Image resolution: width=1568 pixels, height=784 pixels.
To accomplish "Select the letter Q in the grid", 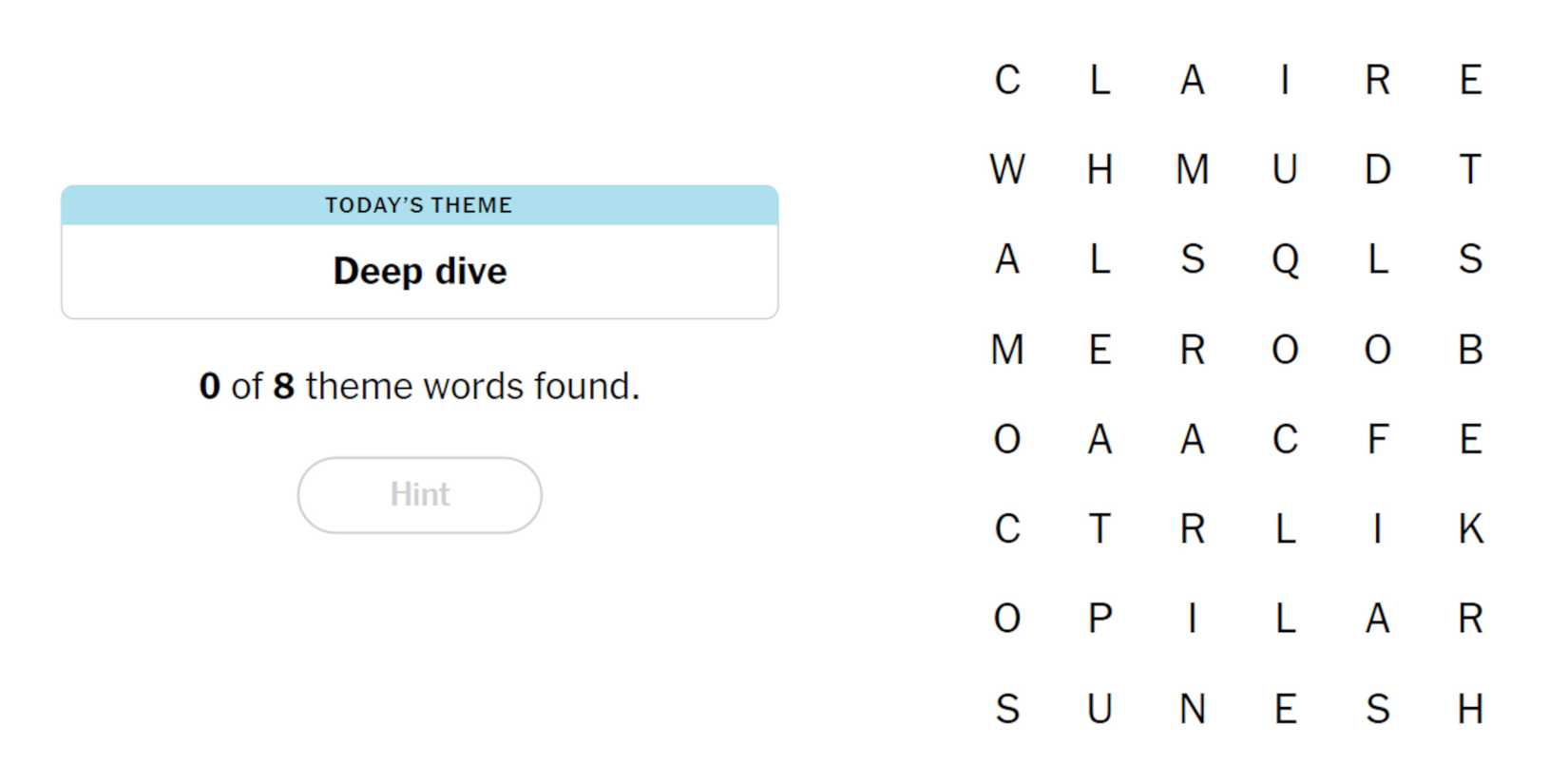I will point(1285,259).
